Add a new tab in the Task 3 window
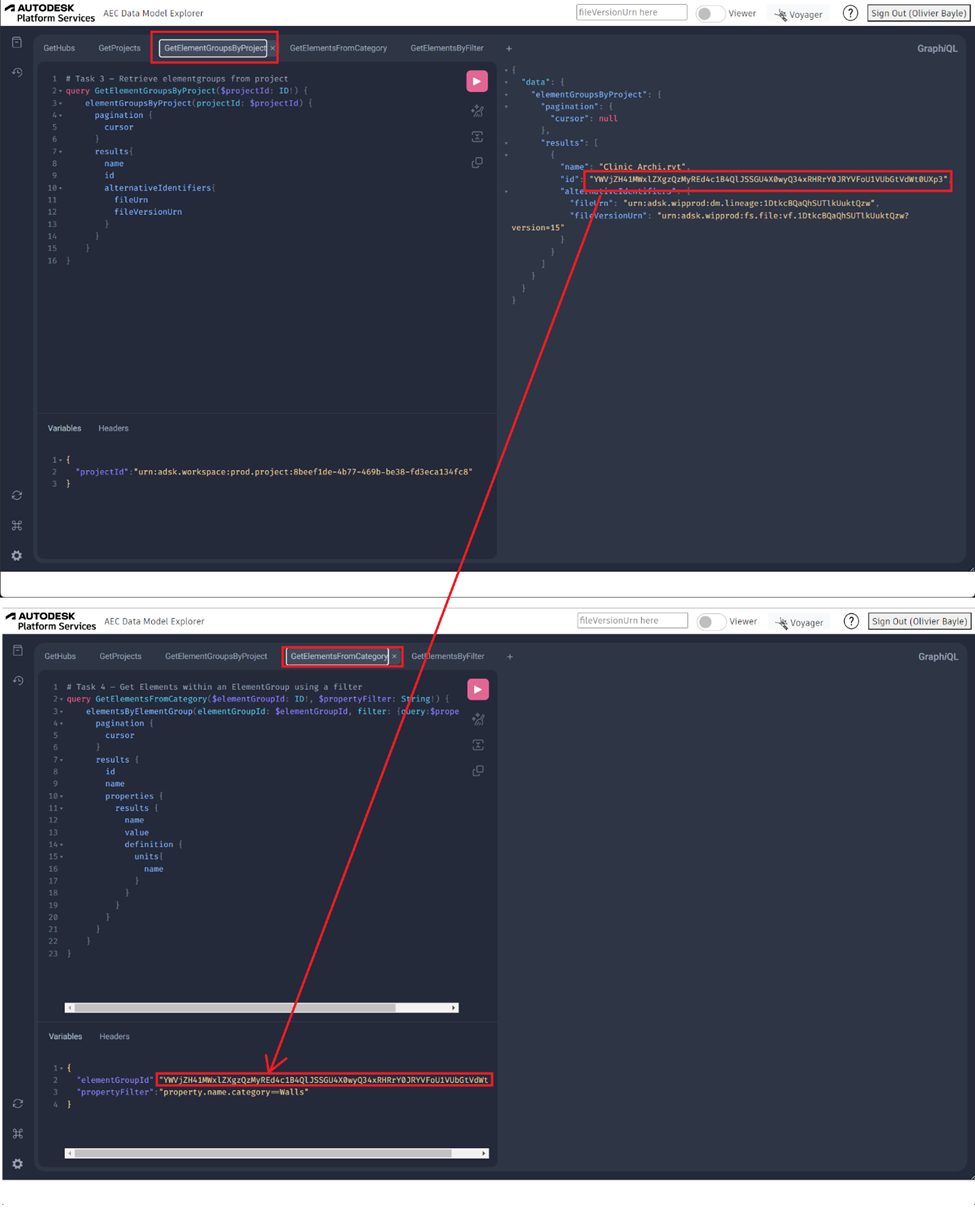 [x=508, y=48]
